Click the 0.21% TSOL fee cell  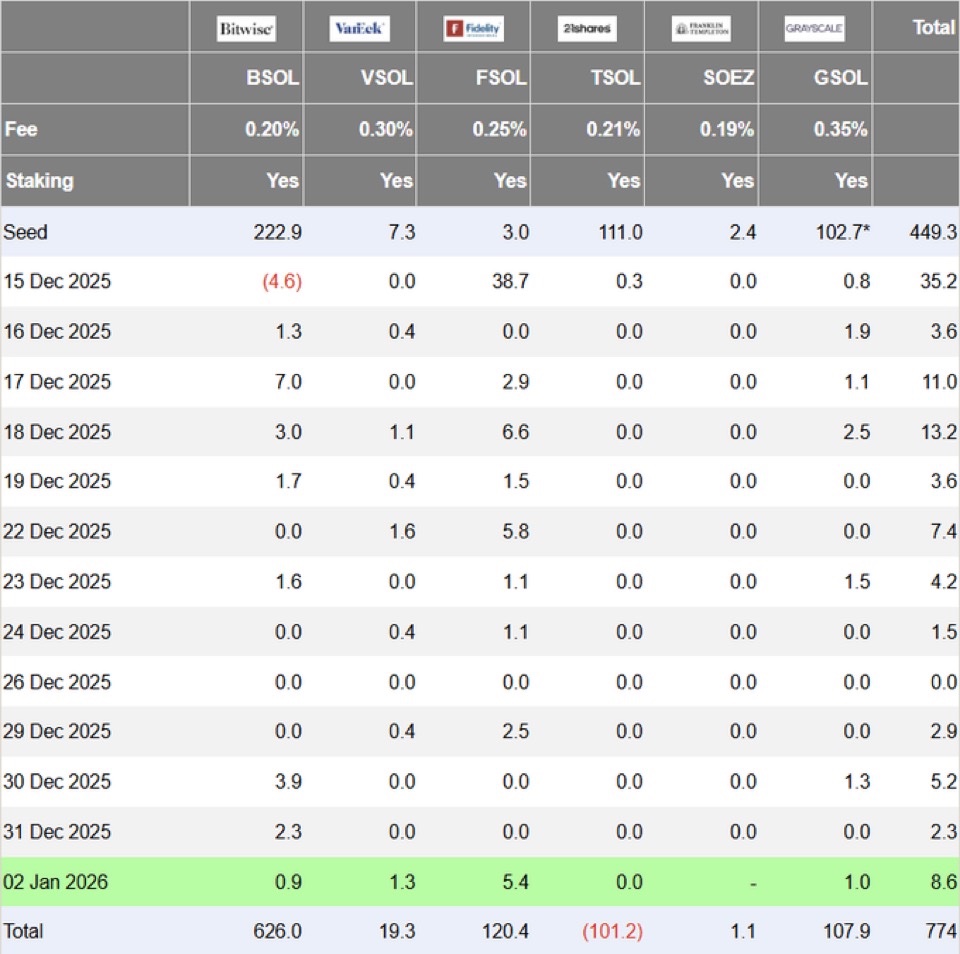pos(613,129)
